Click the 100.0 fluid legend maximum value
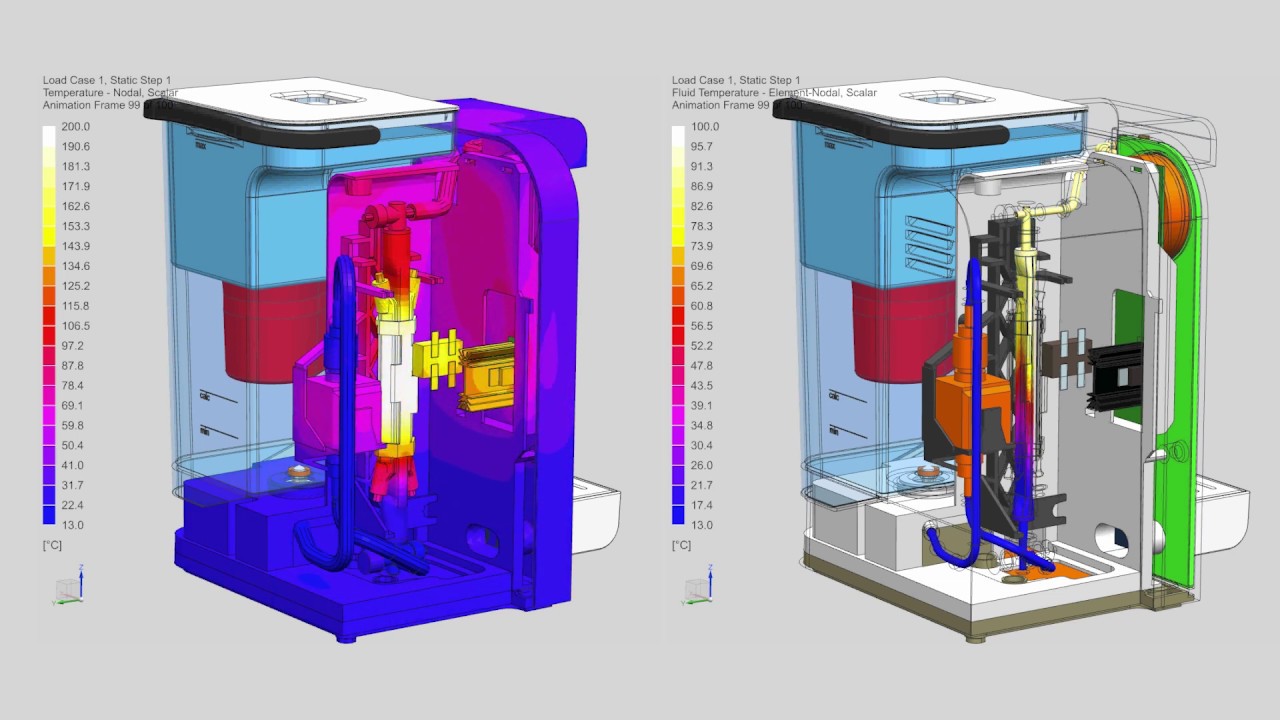 [x=705, y=127]
